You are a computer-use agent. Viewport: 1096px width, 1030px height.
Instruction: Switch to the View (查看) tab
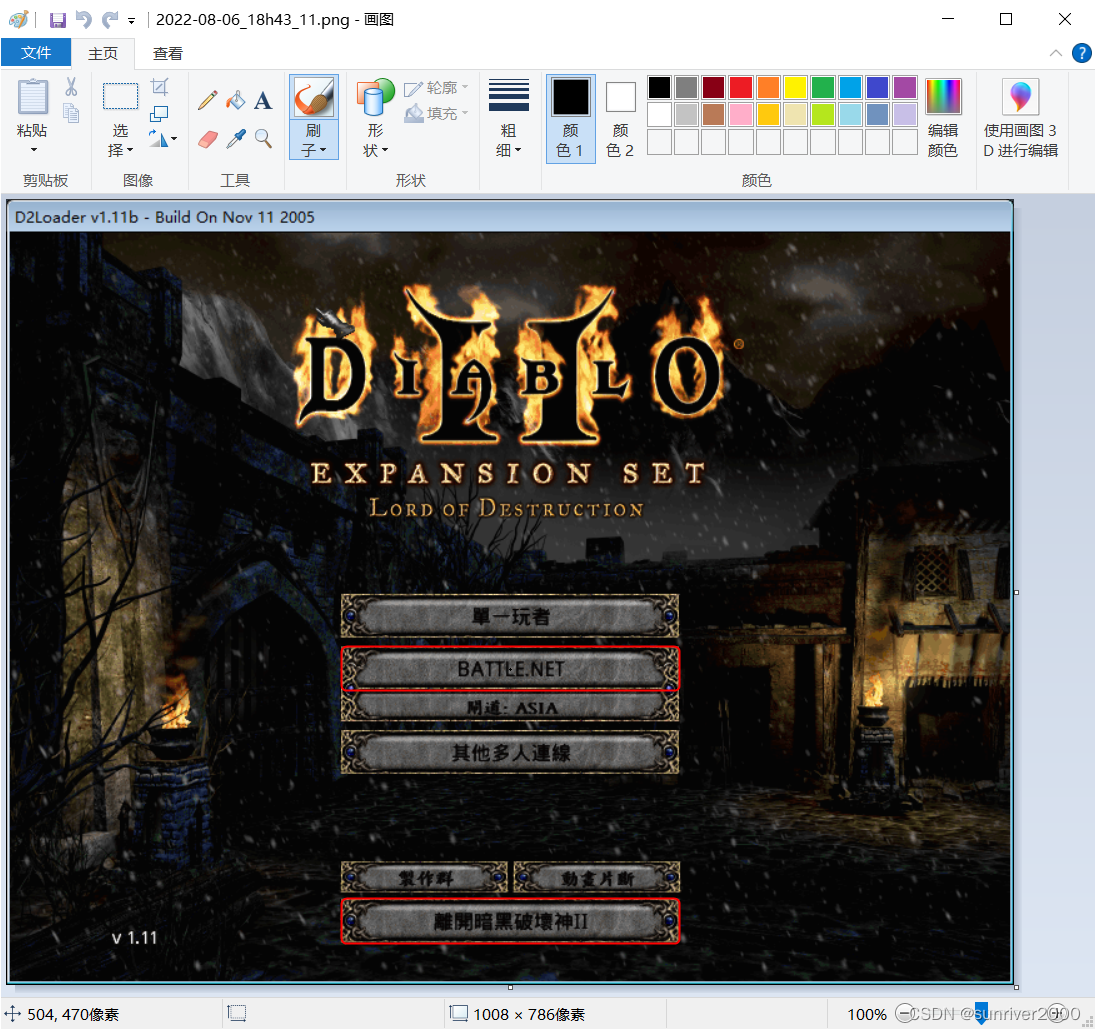(x=168, y=54)
